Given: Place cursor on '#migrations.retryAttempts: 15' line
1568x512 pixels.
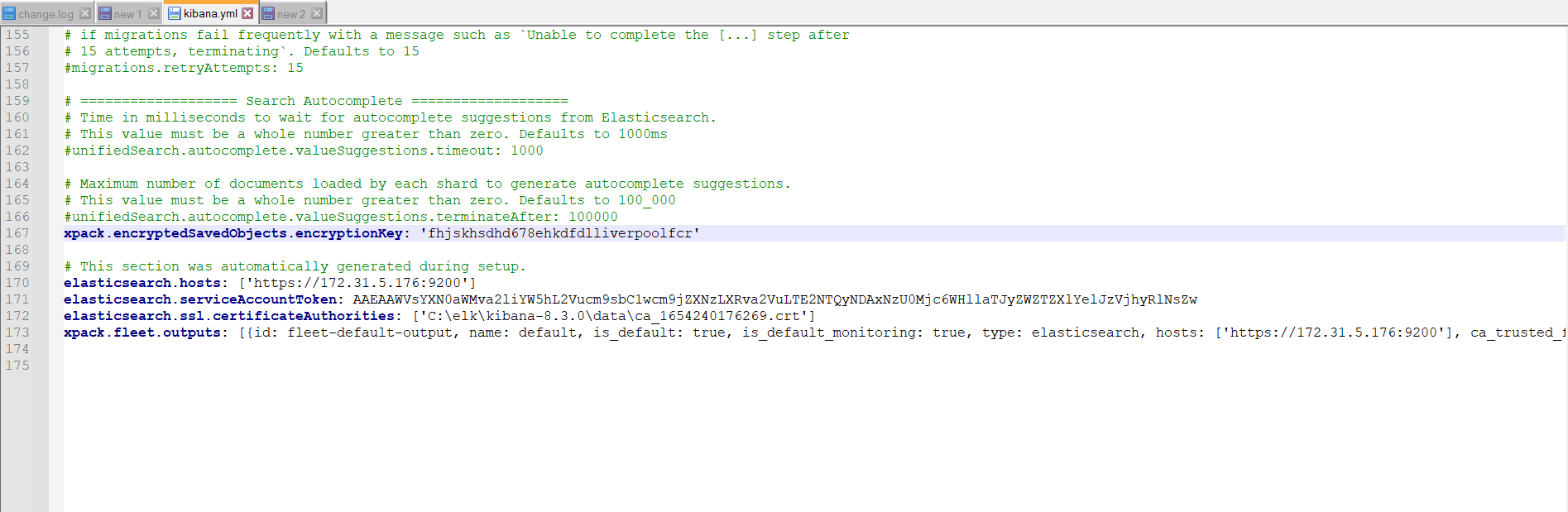Looking at the screenshot, I should coord(184,68).
